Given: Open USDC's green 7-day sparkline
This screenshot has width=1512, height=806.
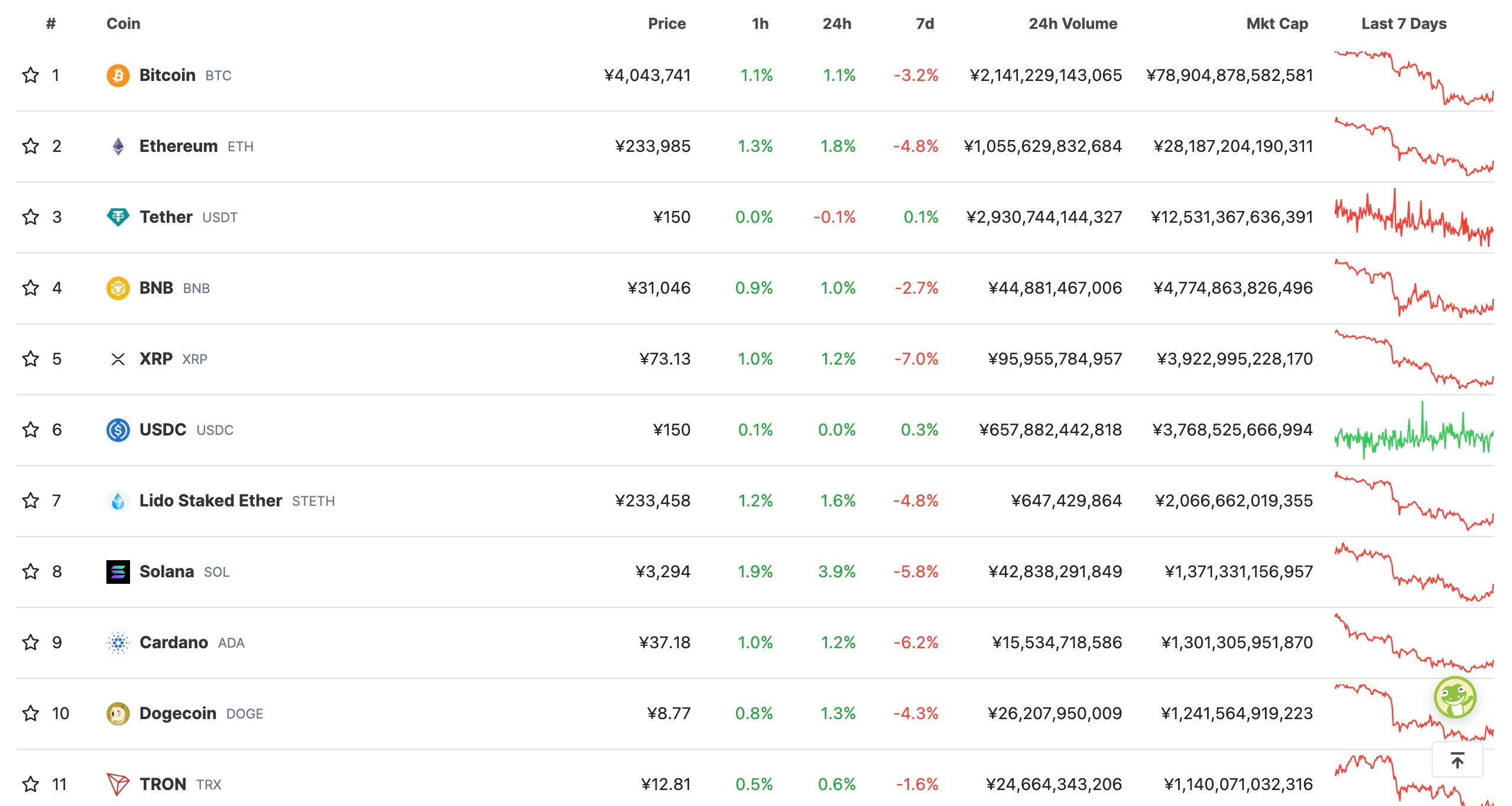Looking at the screenshot, I should click(1414, 430).
